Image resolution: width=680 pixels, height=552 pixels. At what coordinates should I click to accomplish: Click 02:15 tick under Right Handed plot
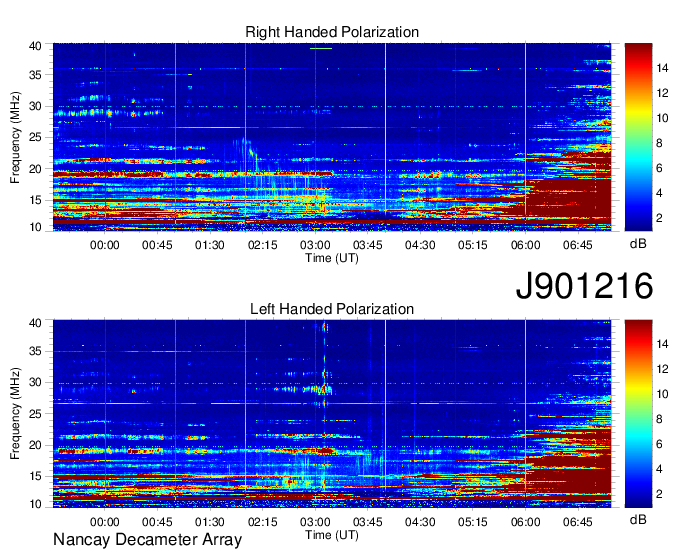pos(262,245)
